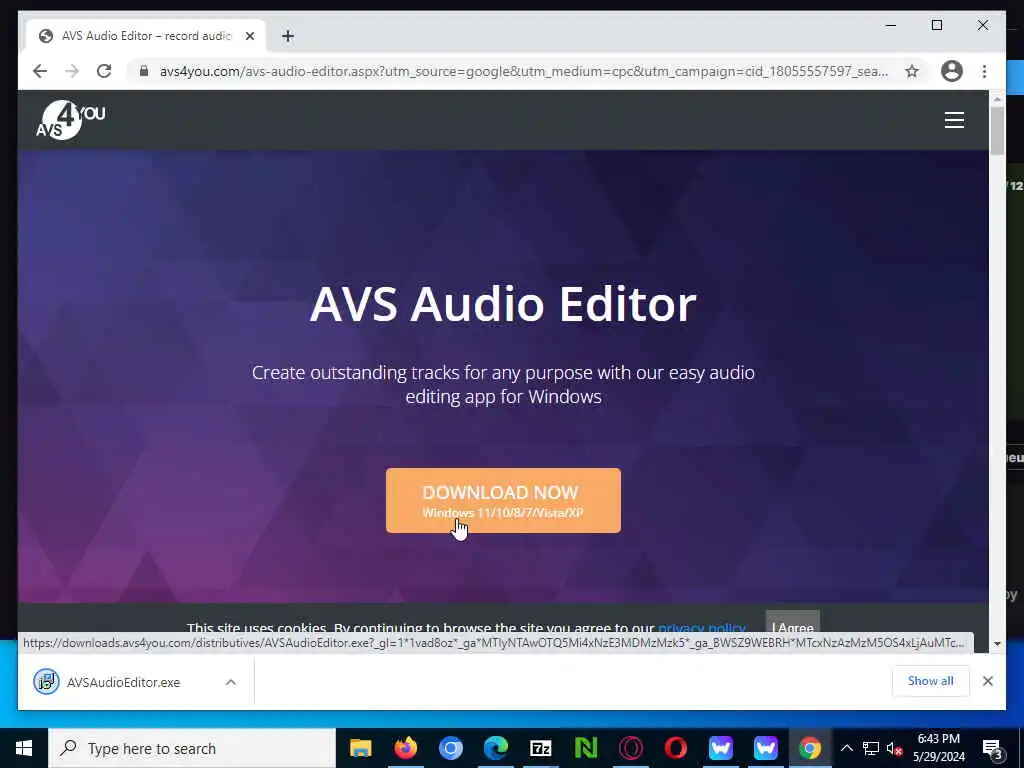The image size is (1024, 768).
Task: Open Chrome three-dot menu
Action: tap(984, 71)
